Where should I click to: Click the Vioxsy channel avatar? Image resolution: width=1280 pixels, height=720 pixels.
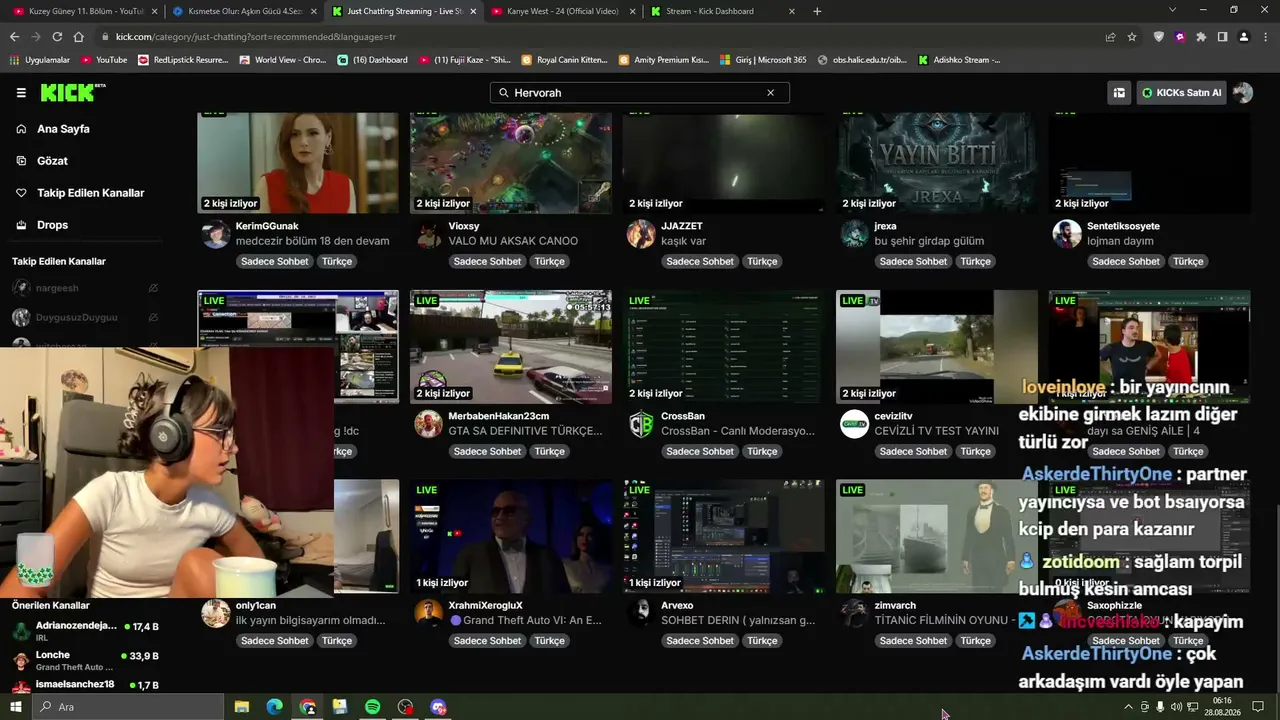pos(429,234)
